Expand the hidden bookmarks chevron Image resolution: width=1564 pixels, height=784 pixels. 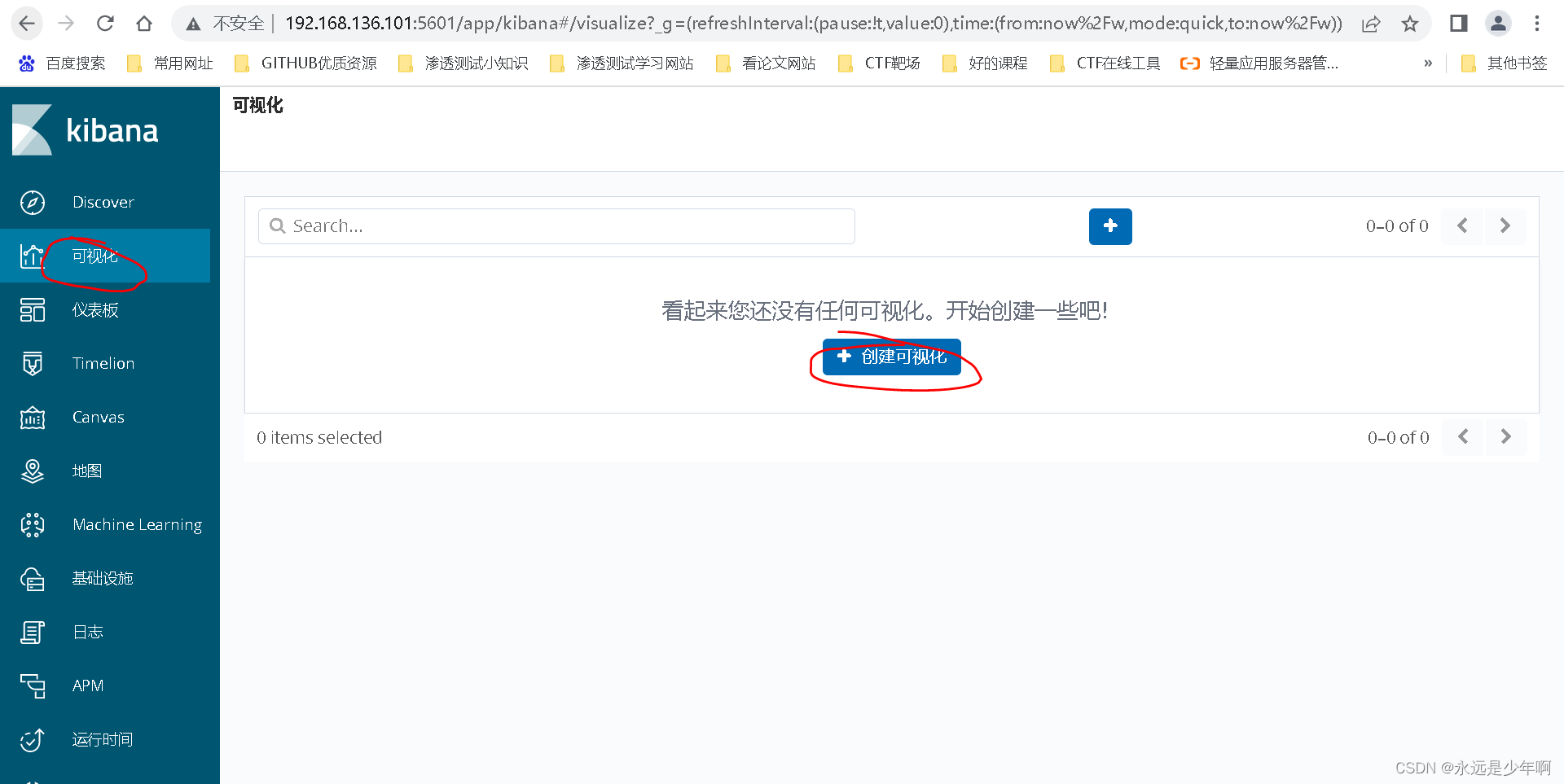(1428, 63)
